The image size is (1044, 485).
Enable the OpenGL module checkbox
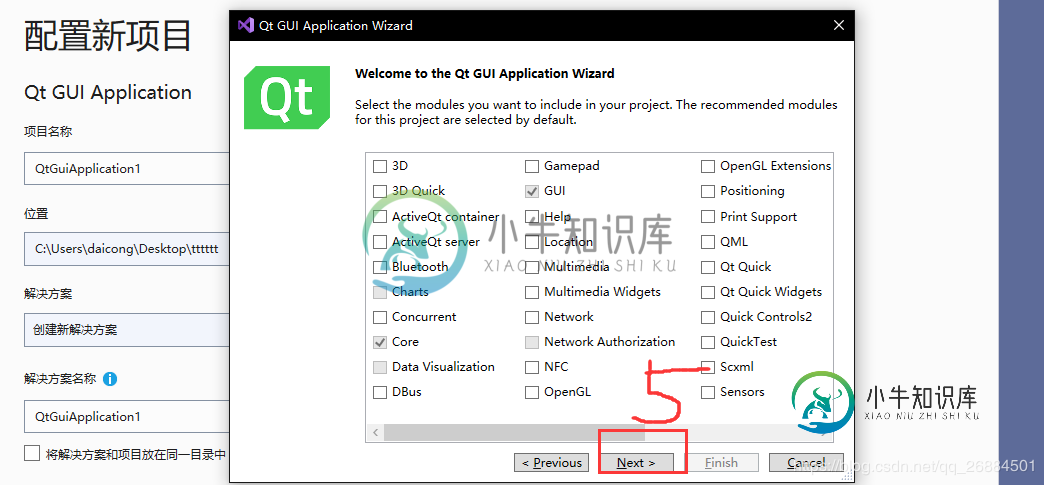(532, 392)
